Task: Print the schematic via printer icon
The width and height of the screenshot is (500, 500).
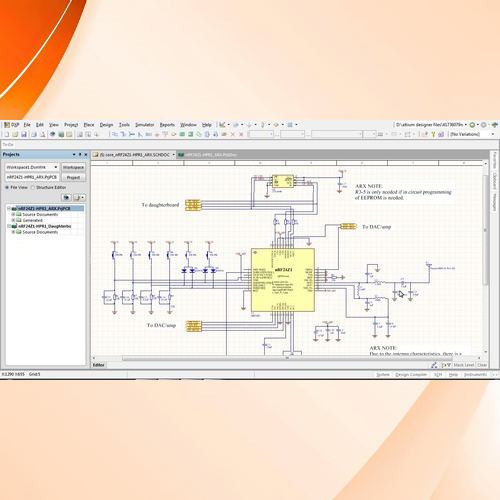Action: tap(34, 134)
